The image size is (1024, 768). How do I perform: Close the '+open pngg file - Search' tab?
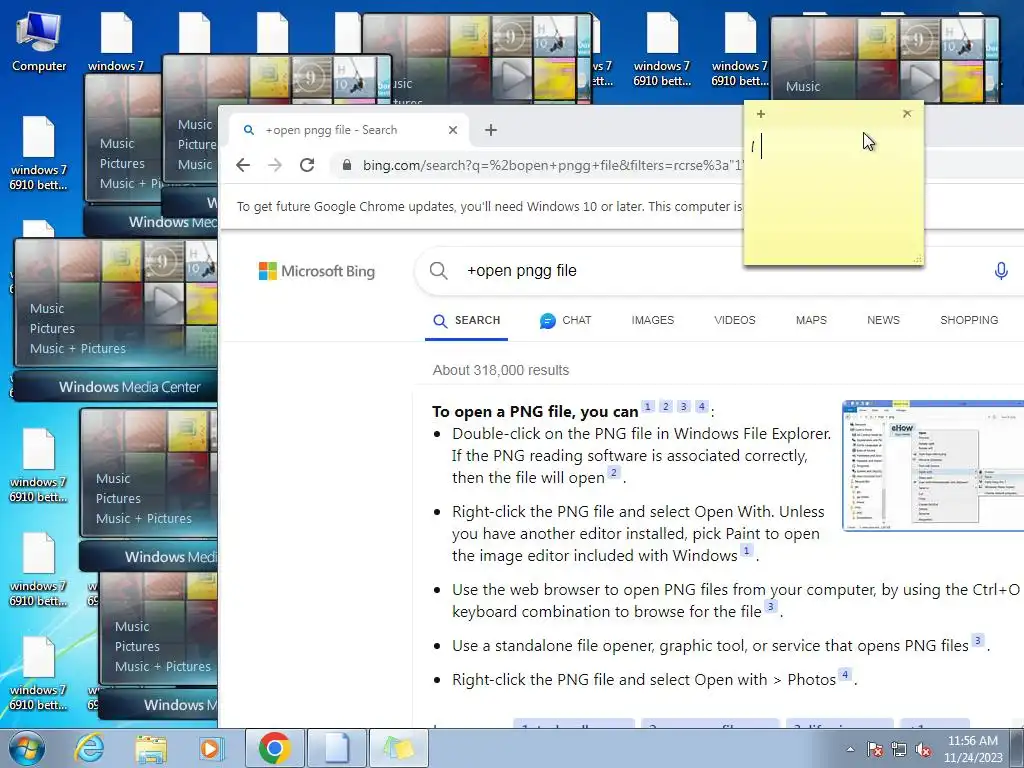(x=453, y=130)
